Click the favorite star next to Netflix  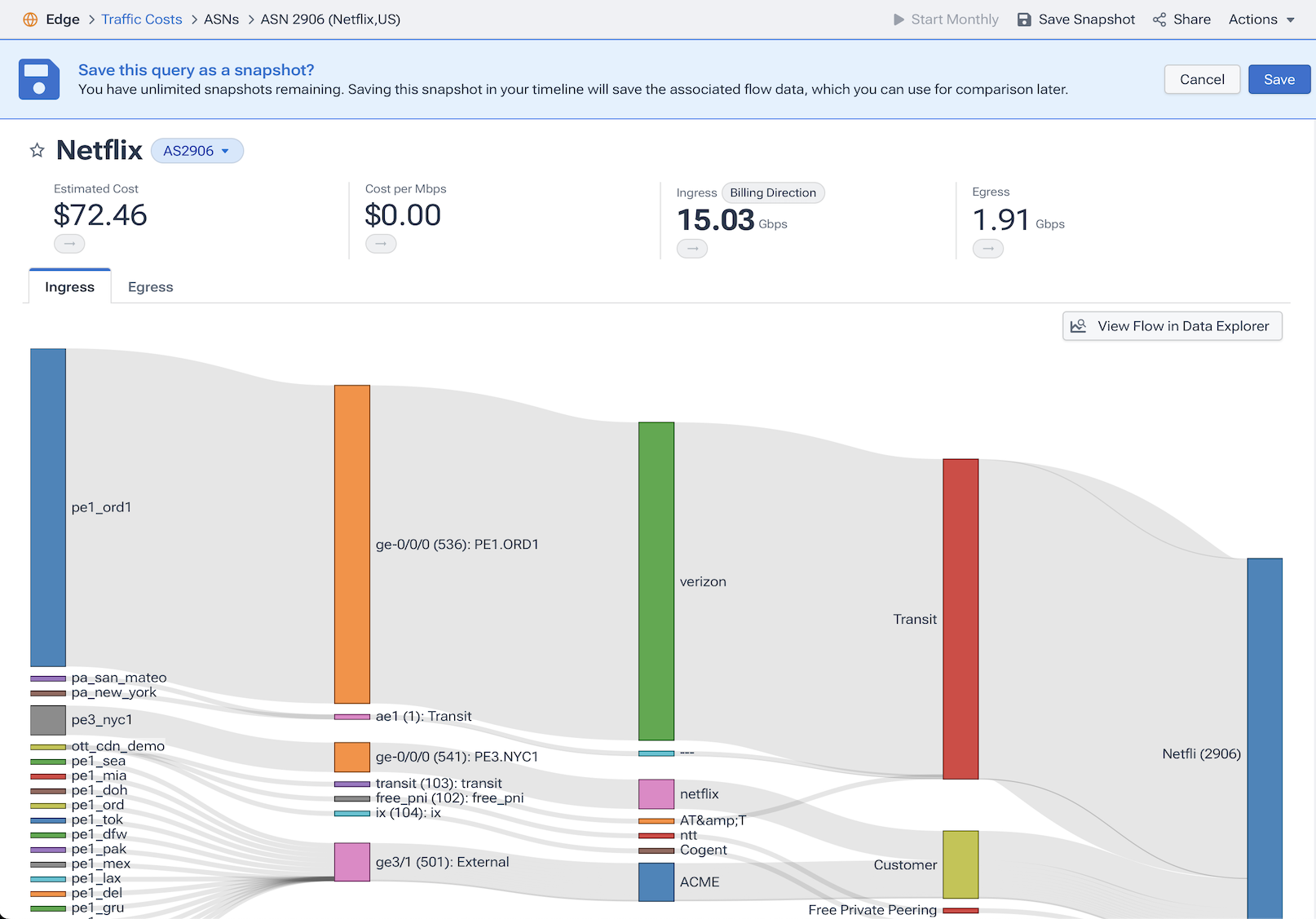(x=37, y=150)
